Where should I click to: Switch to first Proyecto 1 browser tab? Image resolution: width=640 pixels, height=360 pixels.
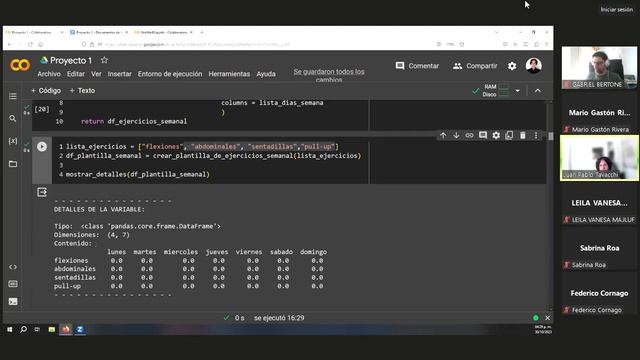pos(34,32)
